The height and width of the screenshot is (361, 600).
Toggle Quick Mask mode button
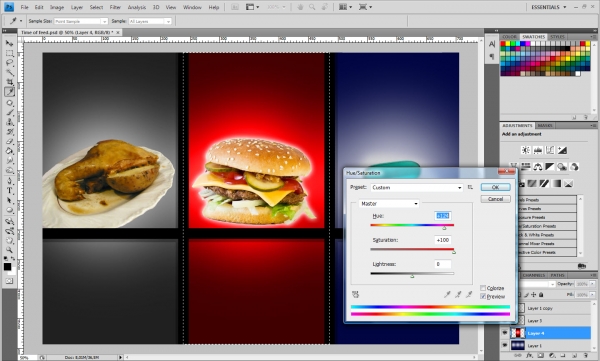[x=9, y=281]
